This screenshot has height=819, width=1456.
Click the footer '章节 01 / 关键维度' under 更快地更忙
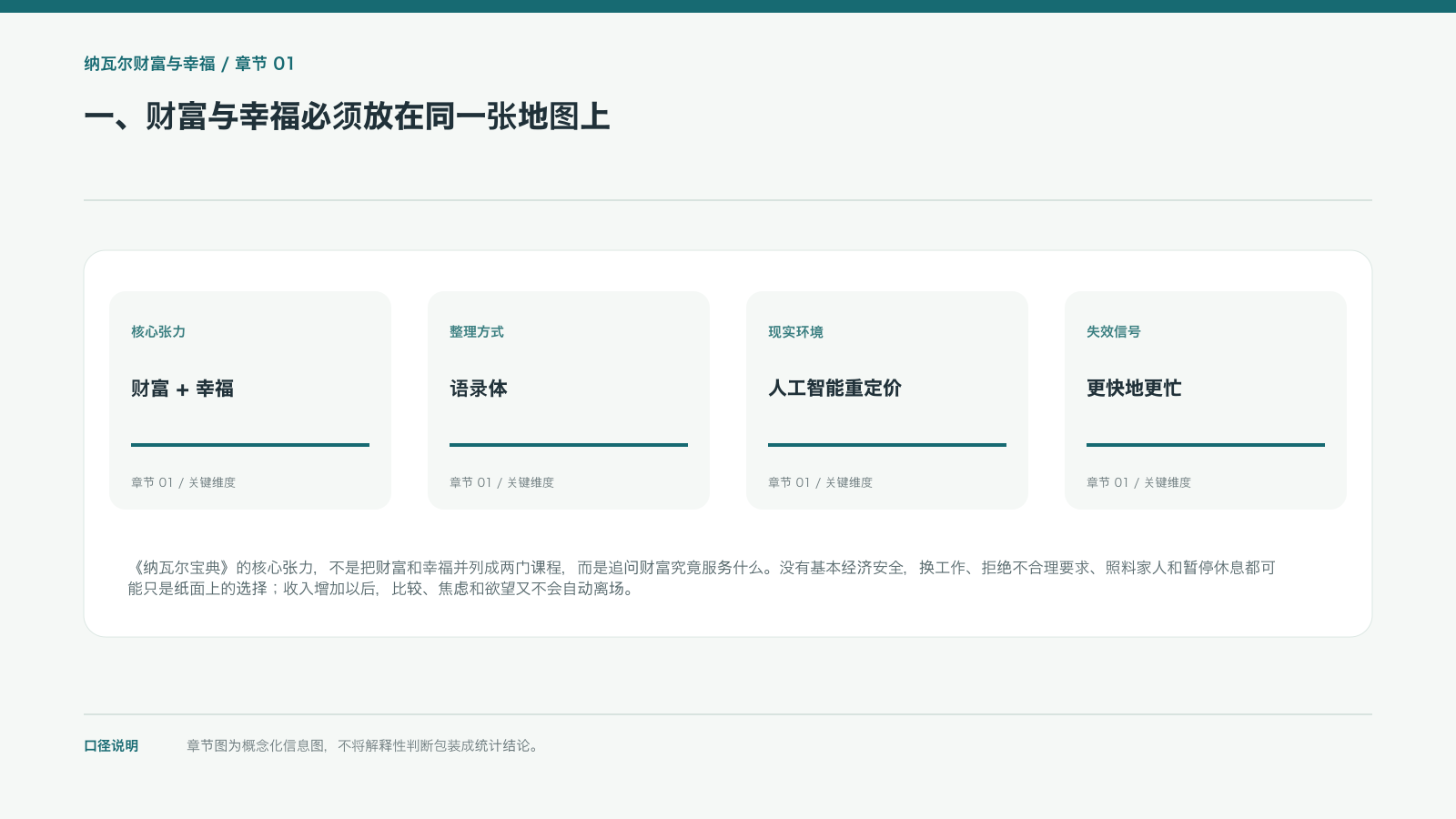pyautogui.click(x=1138, y=482)
